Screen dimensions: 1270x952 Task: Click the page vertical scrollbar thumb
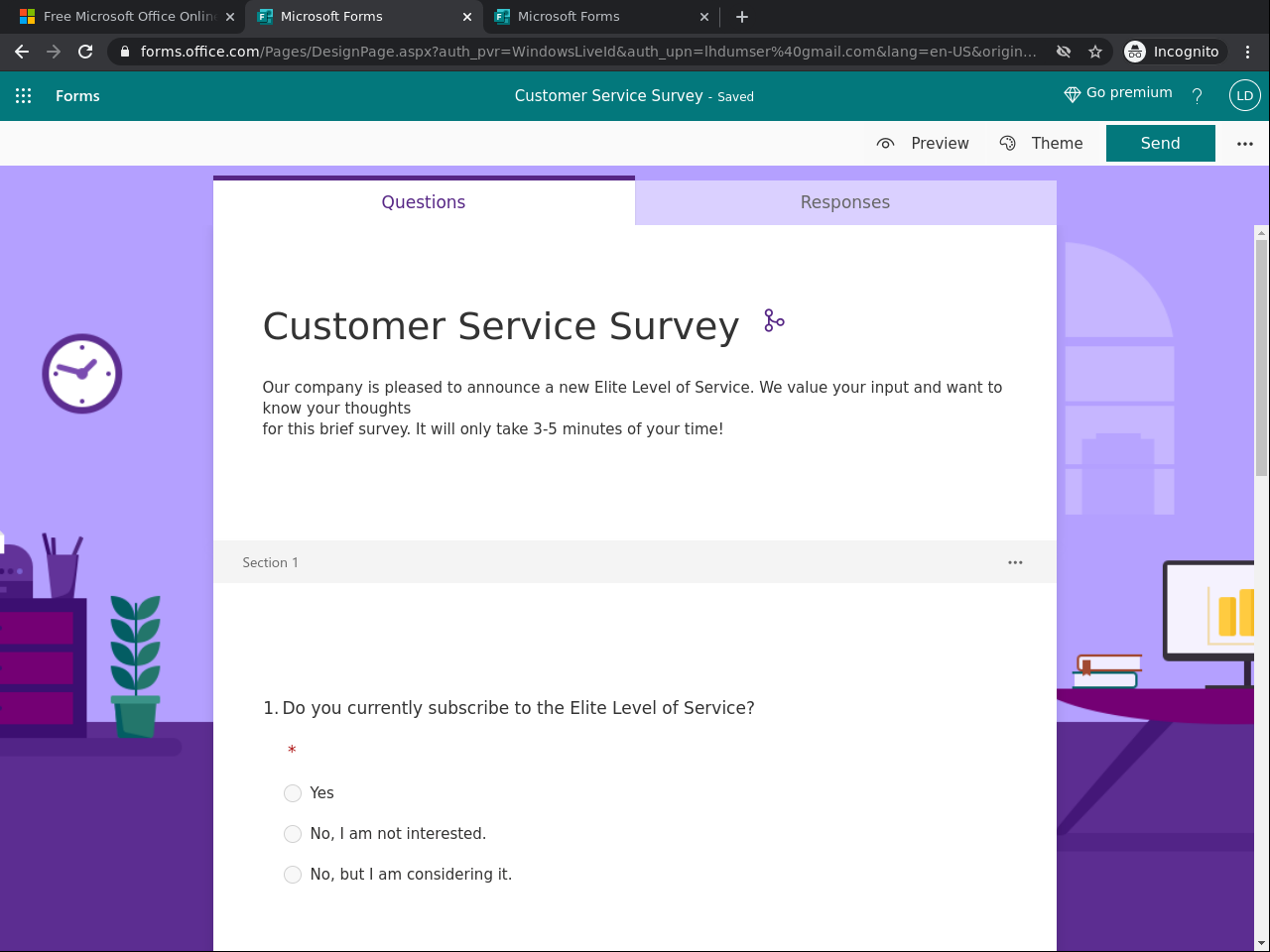(x=1261, y=357)
